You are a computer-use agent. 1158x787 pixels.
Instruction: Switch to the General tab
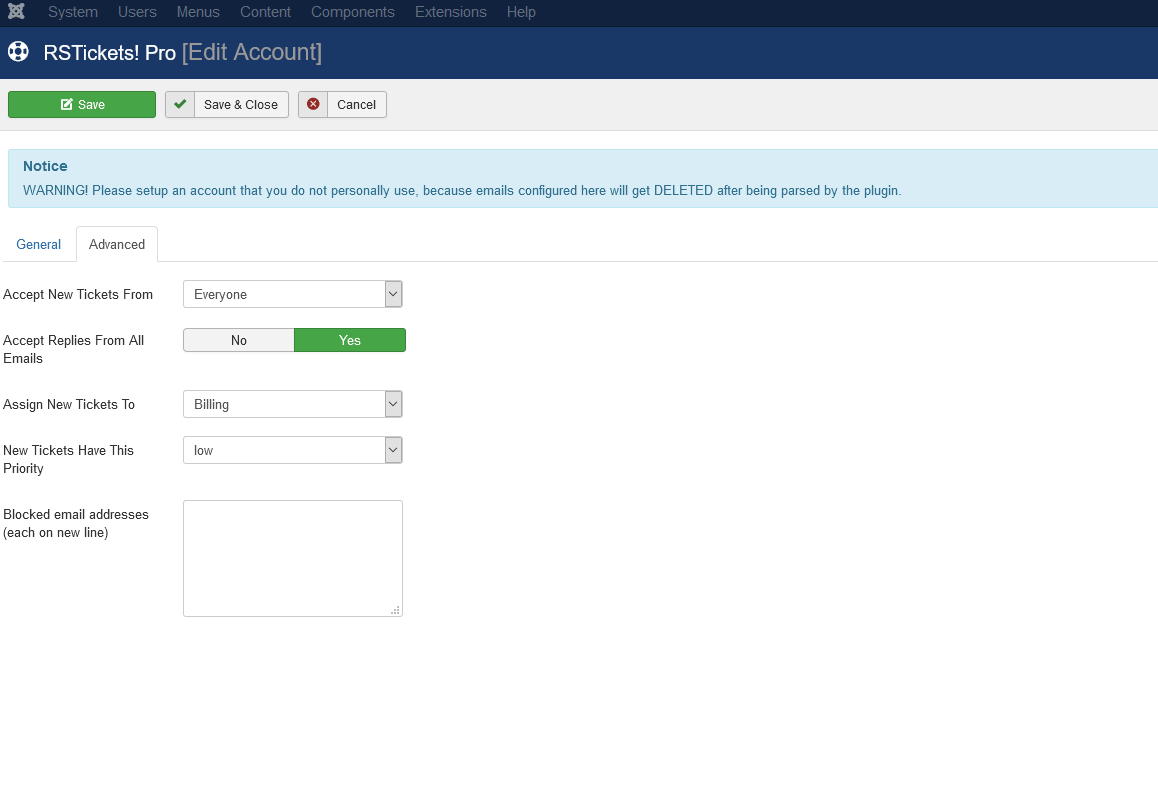click(38, 244)
